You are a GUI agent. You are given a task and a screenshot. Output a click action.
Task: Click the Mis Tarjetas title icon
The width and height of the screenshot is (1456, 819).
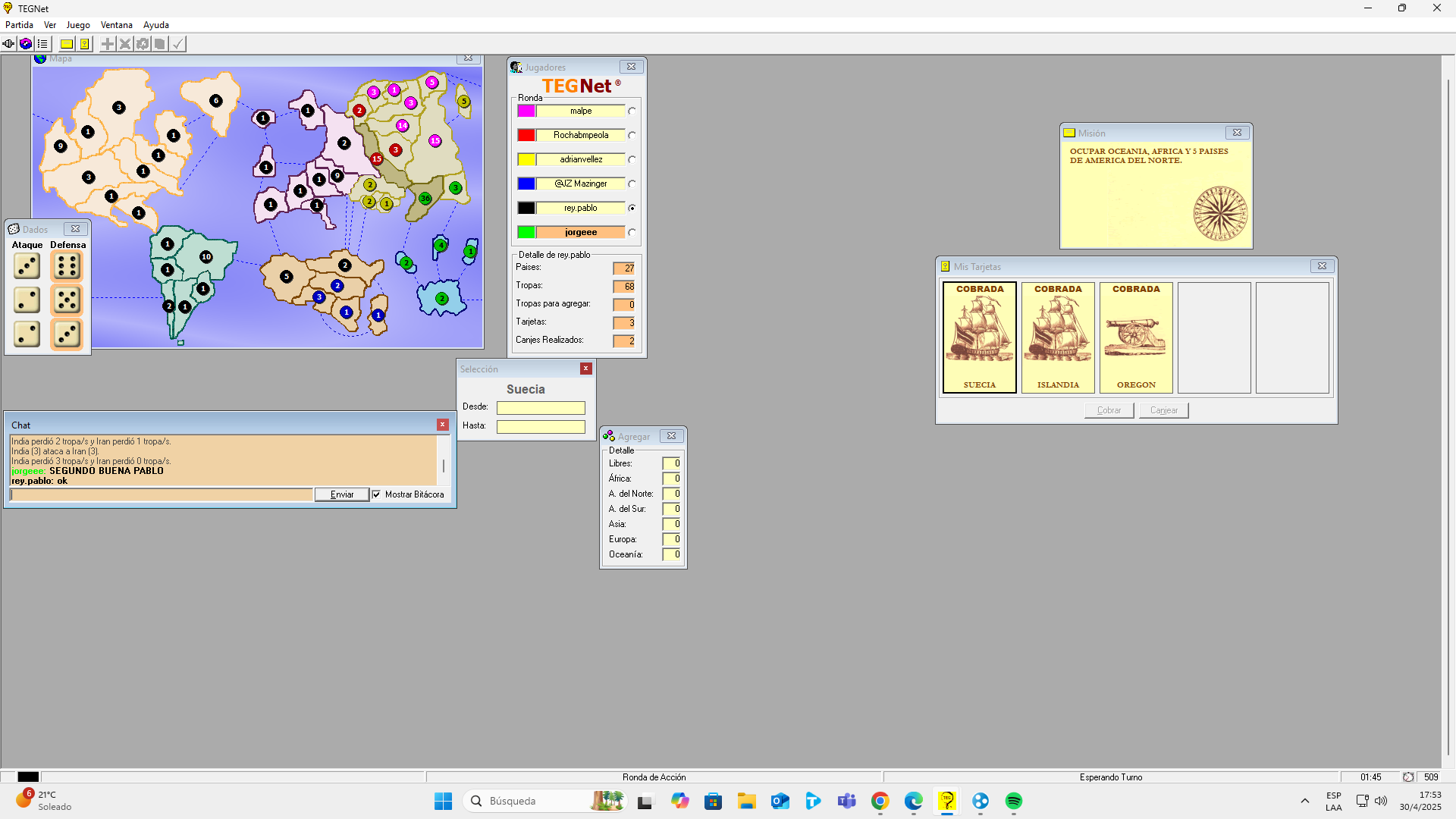click(946, 266)
